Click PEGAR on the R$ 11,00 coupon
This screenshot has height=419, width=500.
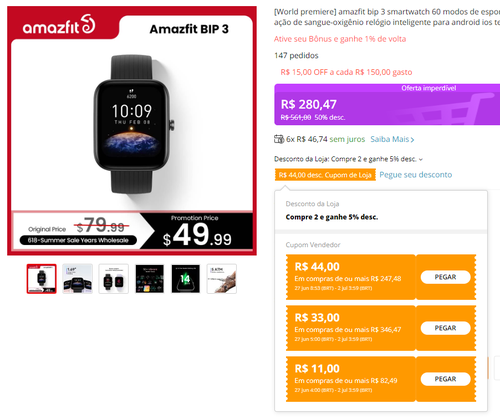coord(445,379)
